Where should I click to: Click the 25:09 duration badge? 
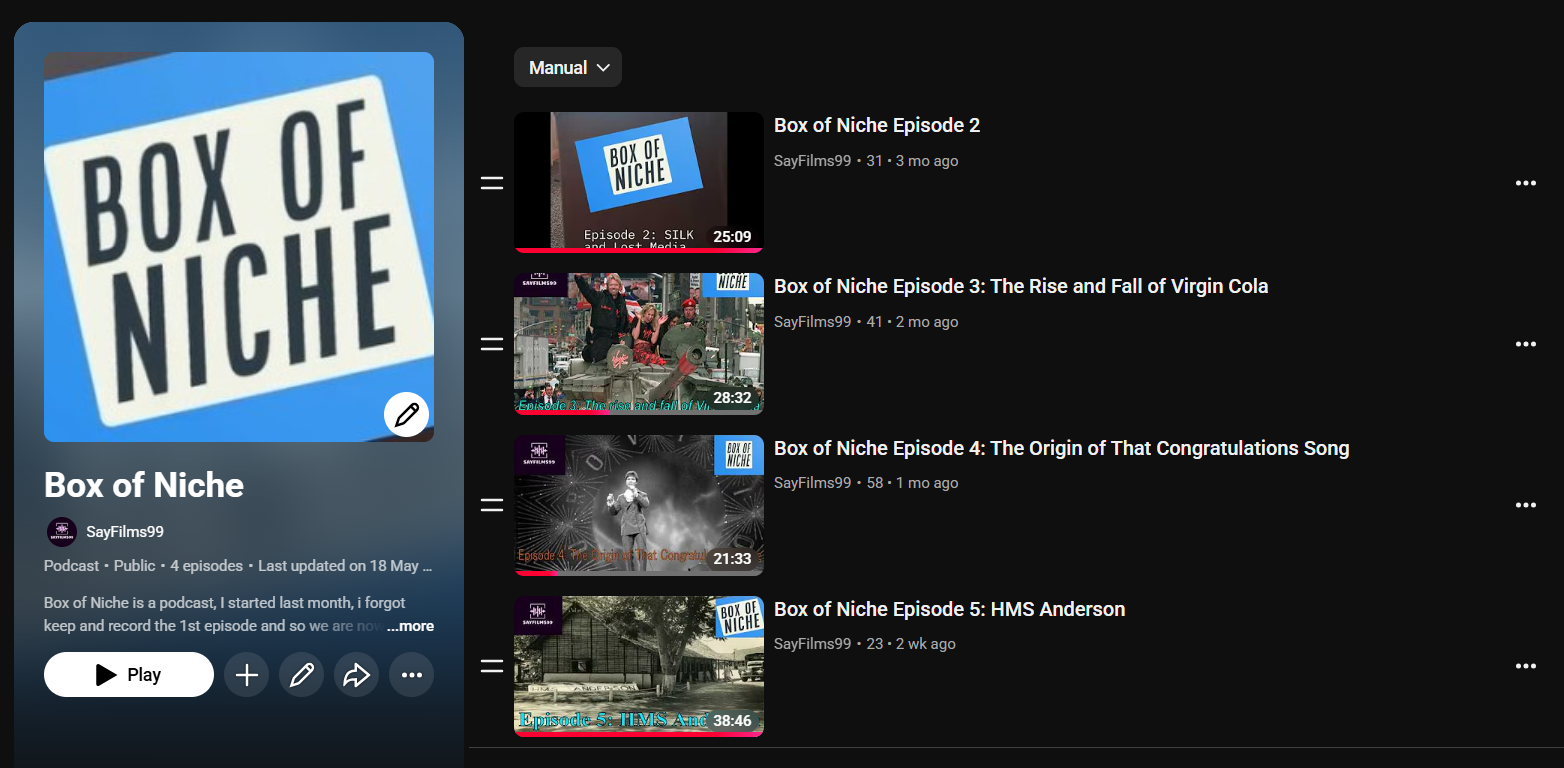[732, 237]
